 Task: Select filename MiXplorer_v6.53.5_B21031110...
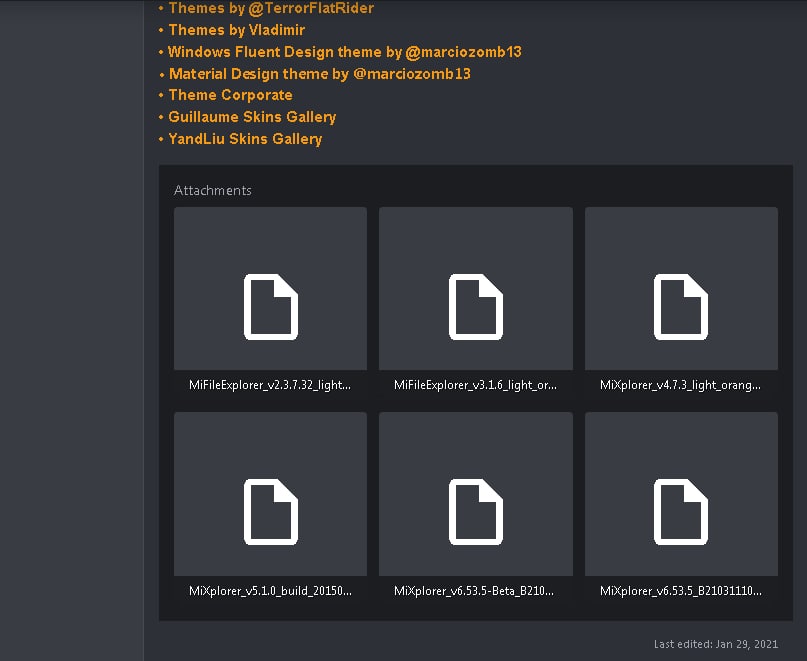click(681, 590)
